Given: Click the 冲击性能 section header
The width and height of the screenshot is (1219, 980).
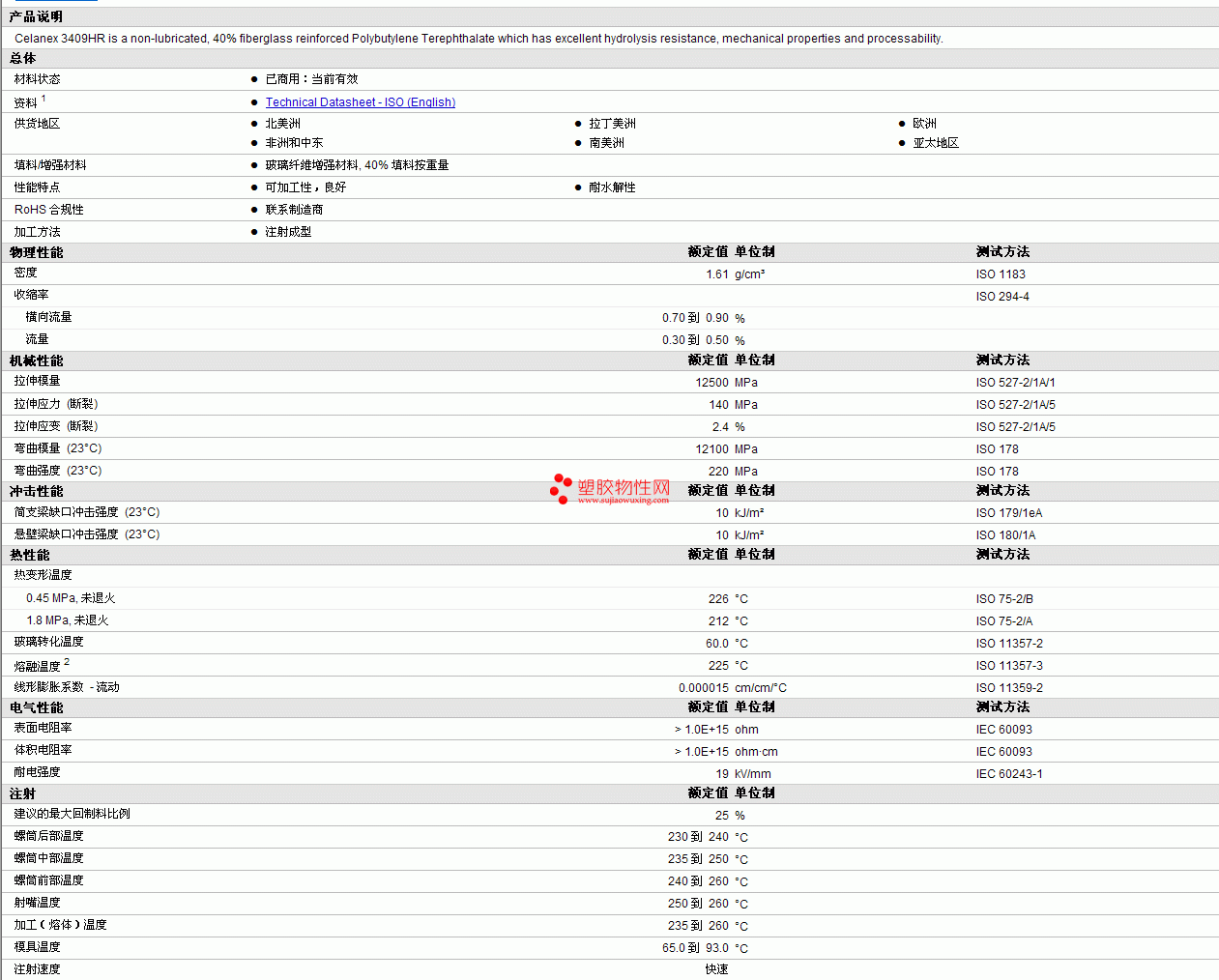Looking at the screenshot, I should click(x=36, y=491).
